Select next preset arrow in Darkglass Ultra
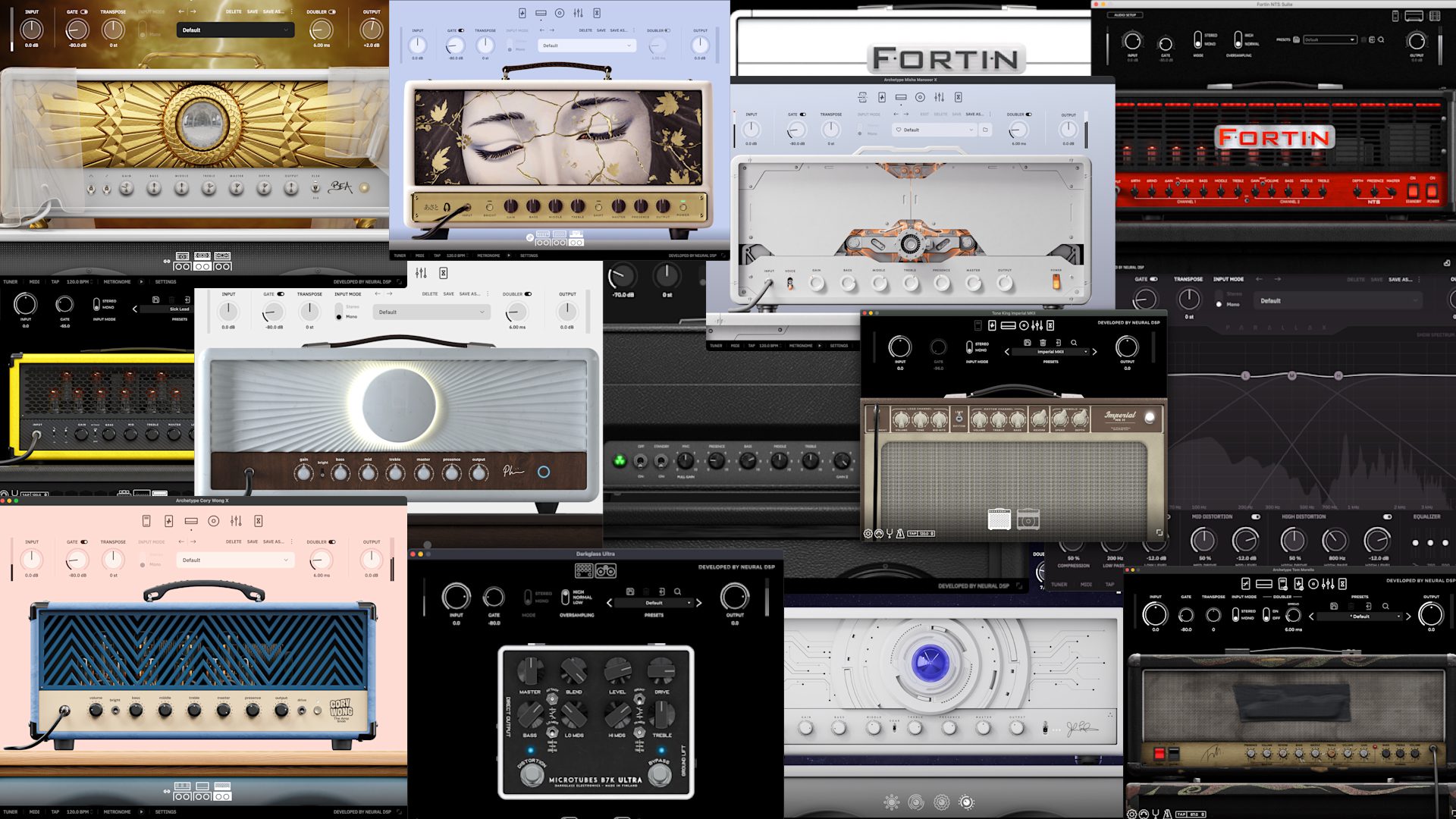 tap(699, 603)
